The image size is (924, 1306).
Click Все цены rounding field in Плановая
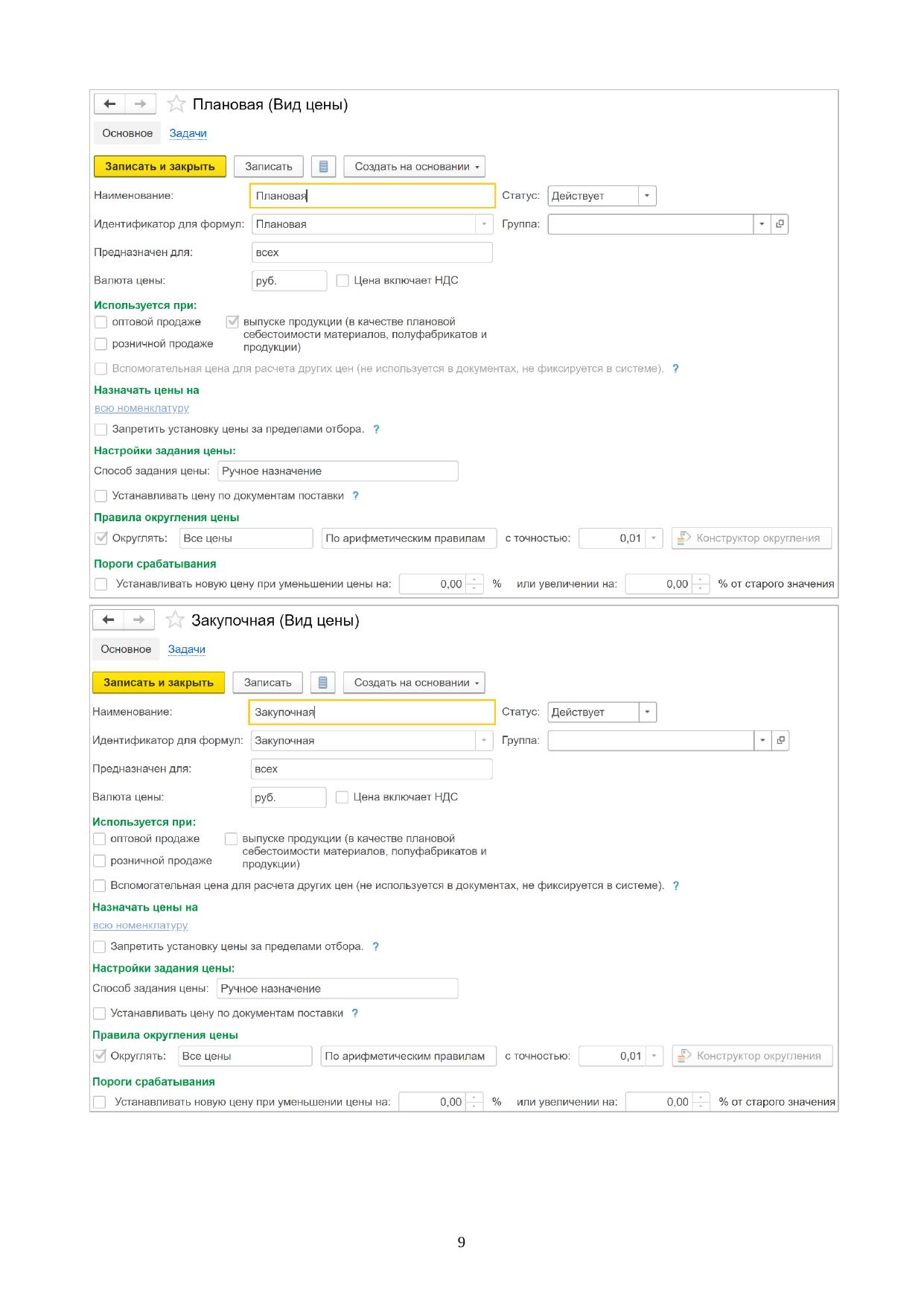(x=246, y=538)
